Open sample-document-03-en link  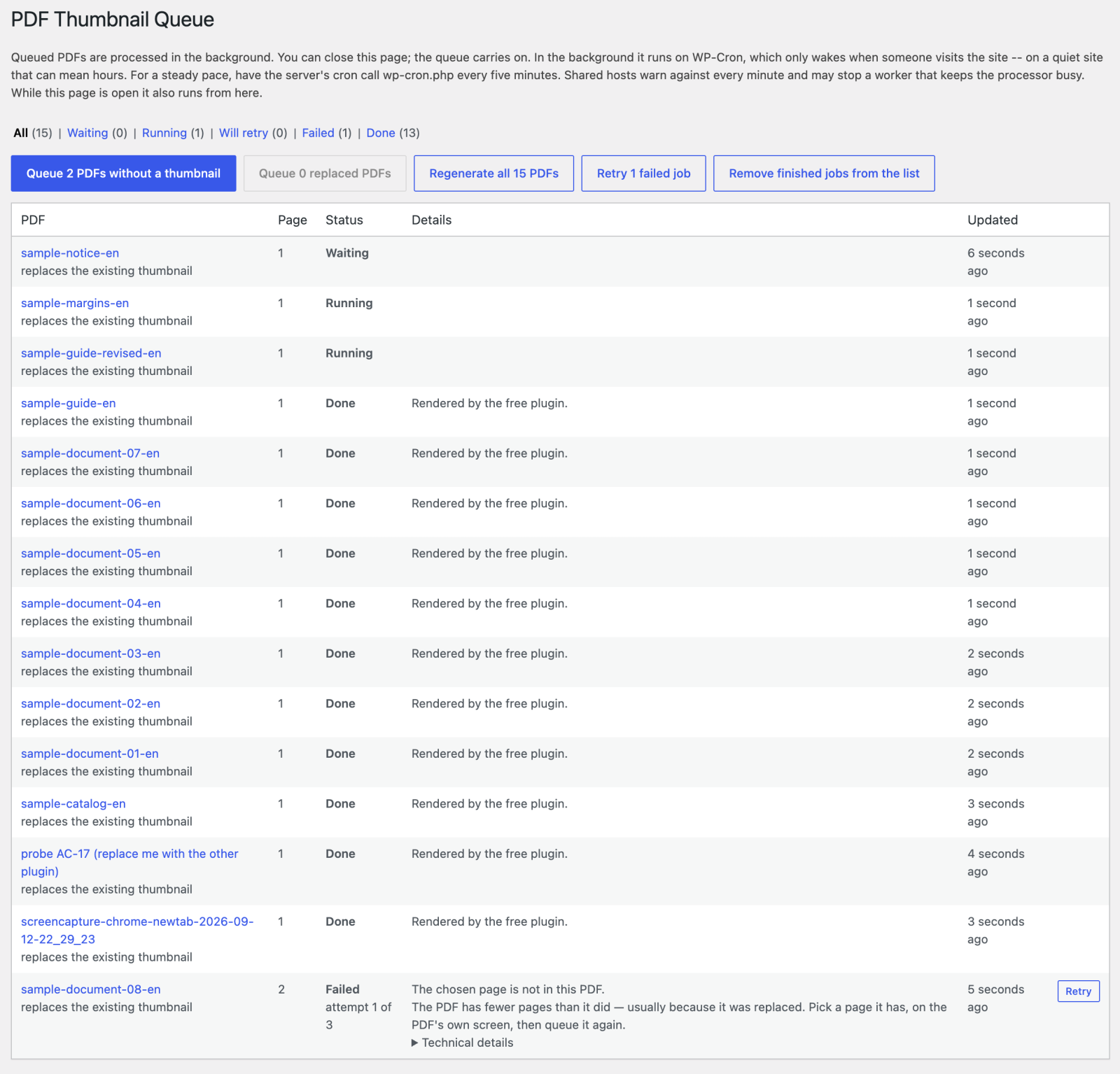[91, 653]
